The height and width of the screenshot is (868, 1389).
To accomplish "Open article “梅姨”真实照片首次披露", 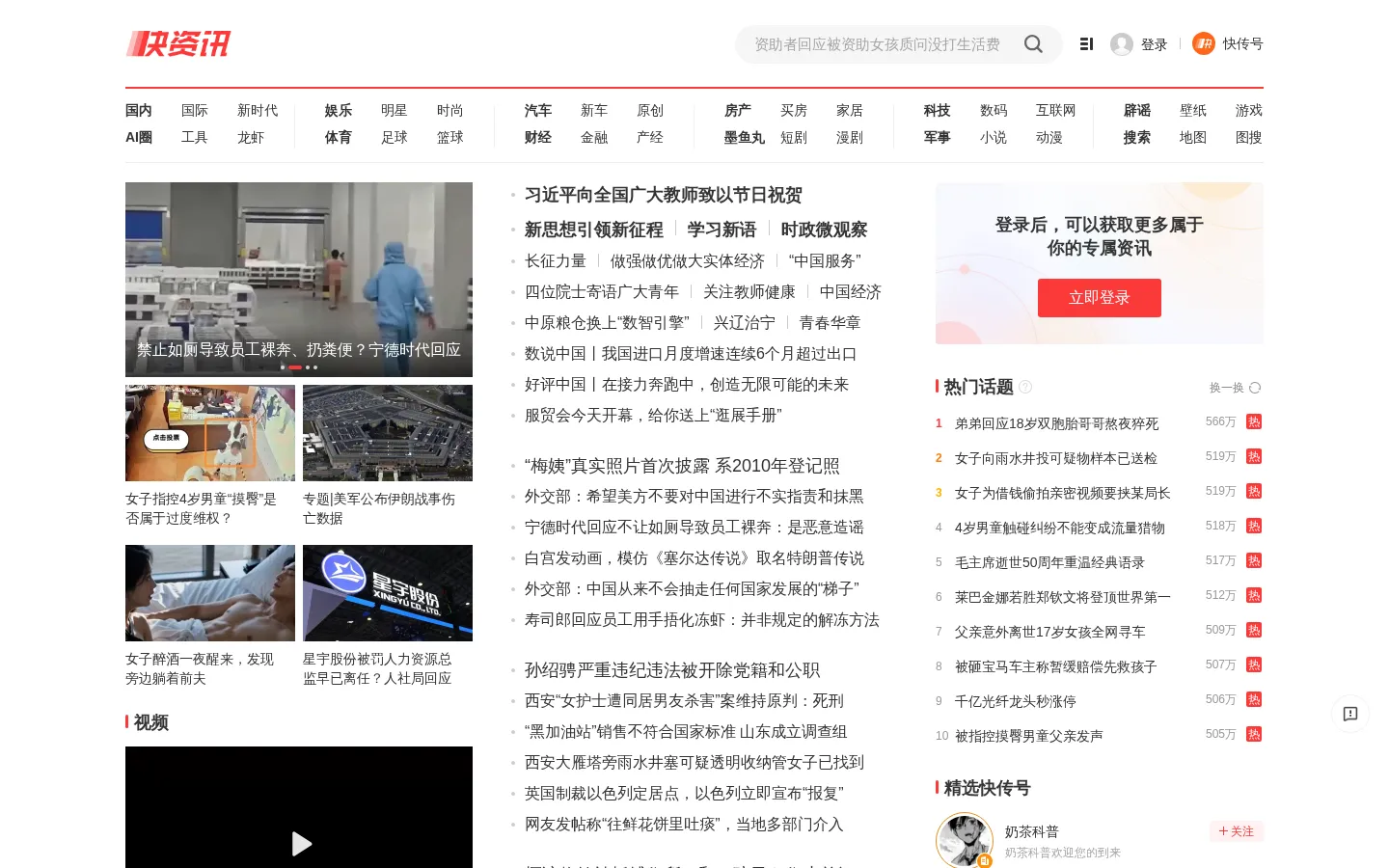I will (682, 466).
